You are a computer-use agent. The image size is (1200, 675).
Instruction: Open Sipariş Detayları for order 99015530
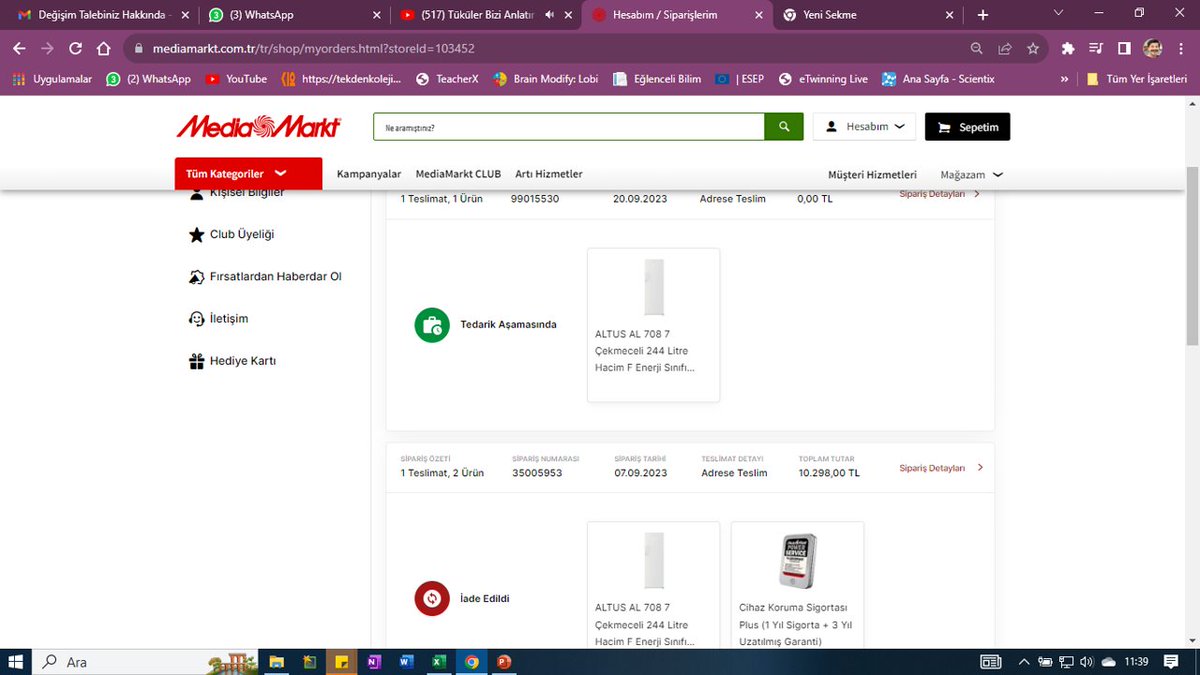click(932, 194)
